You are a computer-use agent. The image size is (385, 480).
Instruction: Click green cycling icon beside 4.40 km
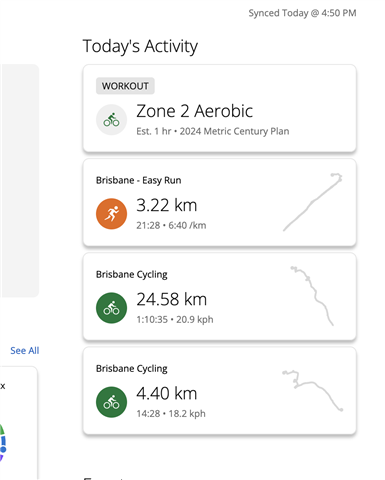[x=111, y=402]
